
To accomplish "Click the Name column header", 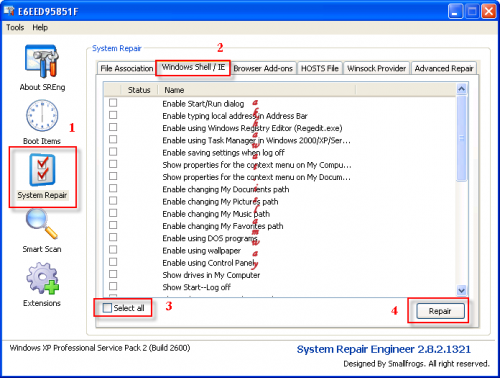I will pos(257,90).
